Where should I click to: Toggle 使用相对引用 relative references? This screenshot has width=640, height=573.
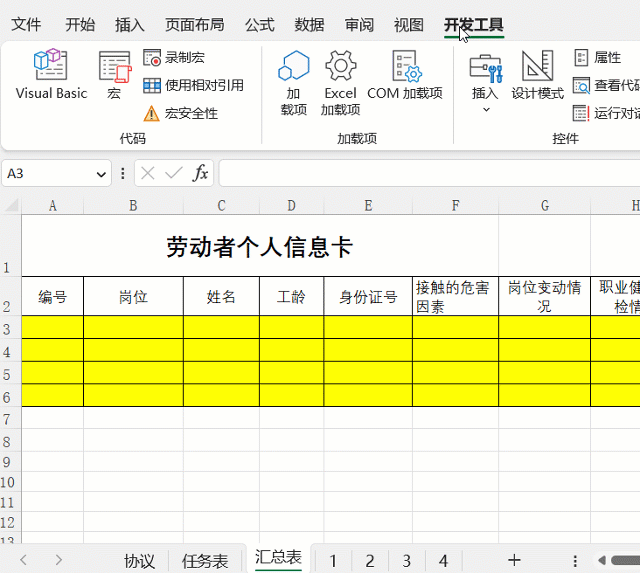(193, 85)
